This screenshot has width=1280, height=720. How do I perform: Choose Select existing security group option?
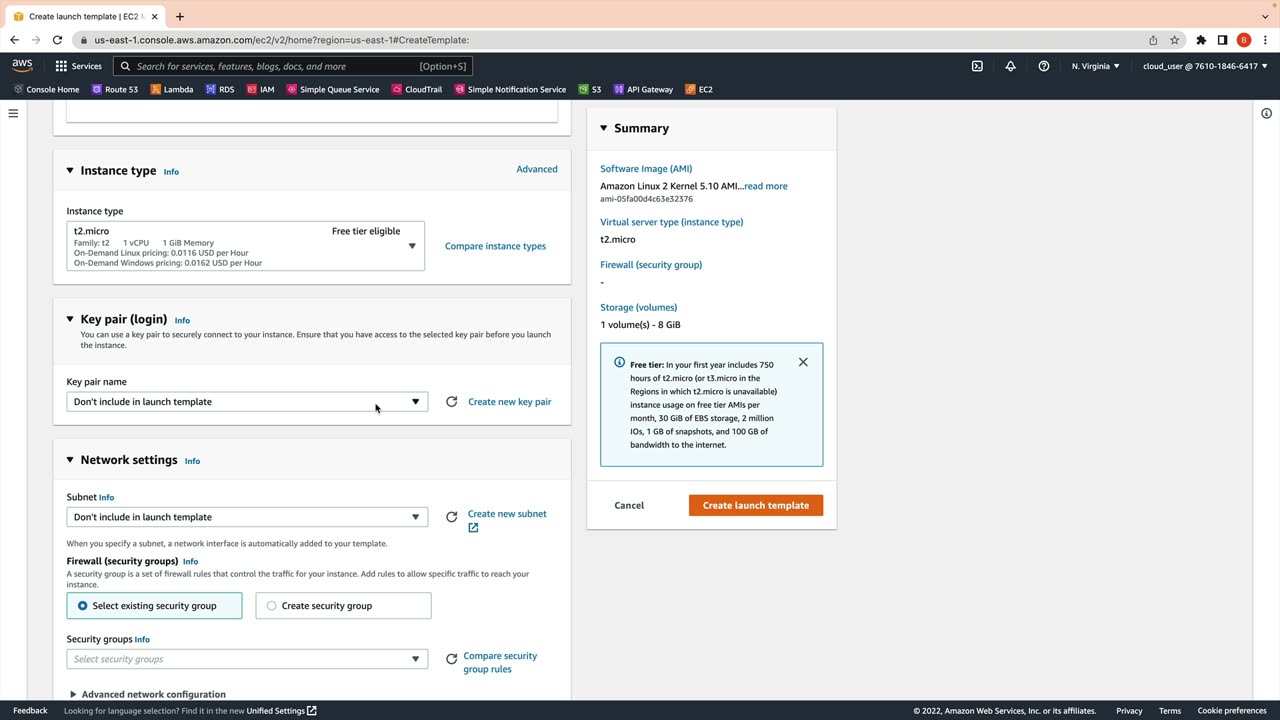154,606
